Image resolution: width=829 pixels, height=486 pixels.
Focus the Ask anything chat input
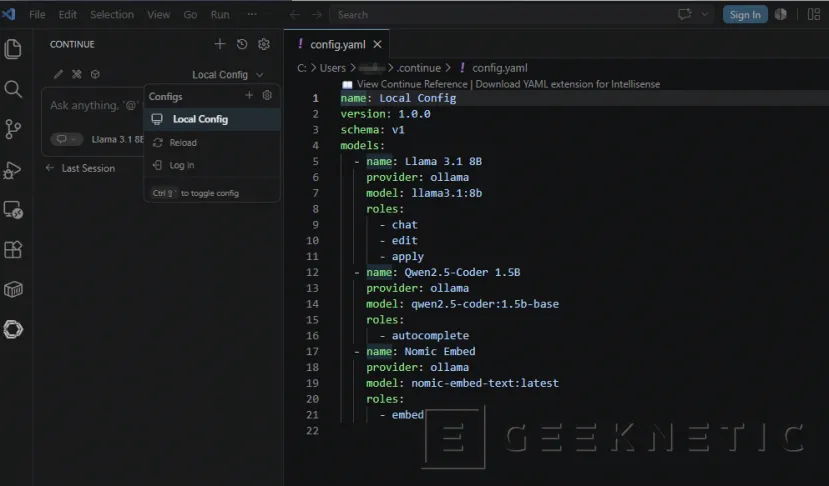pos(94,106)
